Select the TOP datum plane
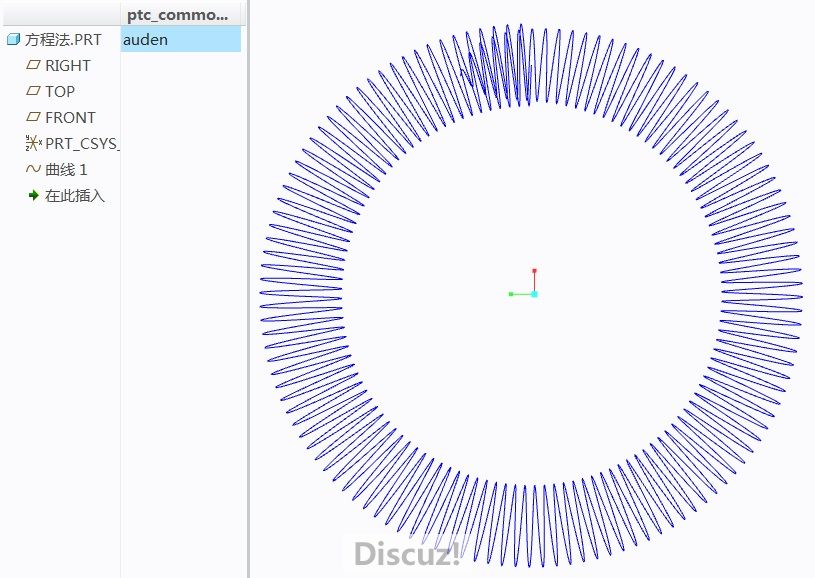The height and width of the screenshot is (578, 815). pos(60,91)
